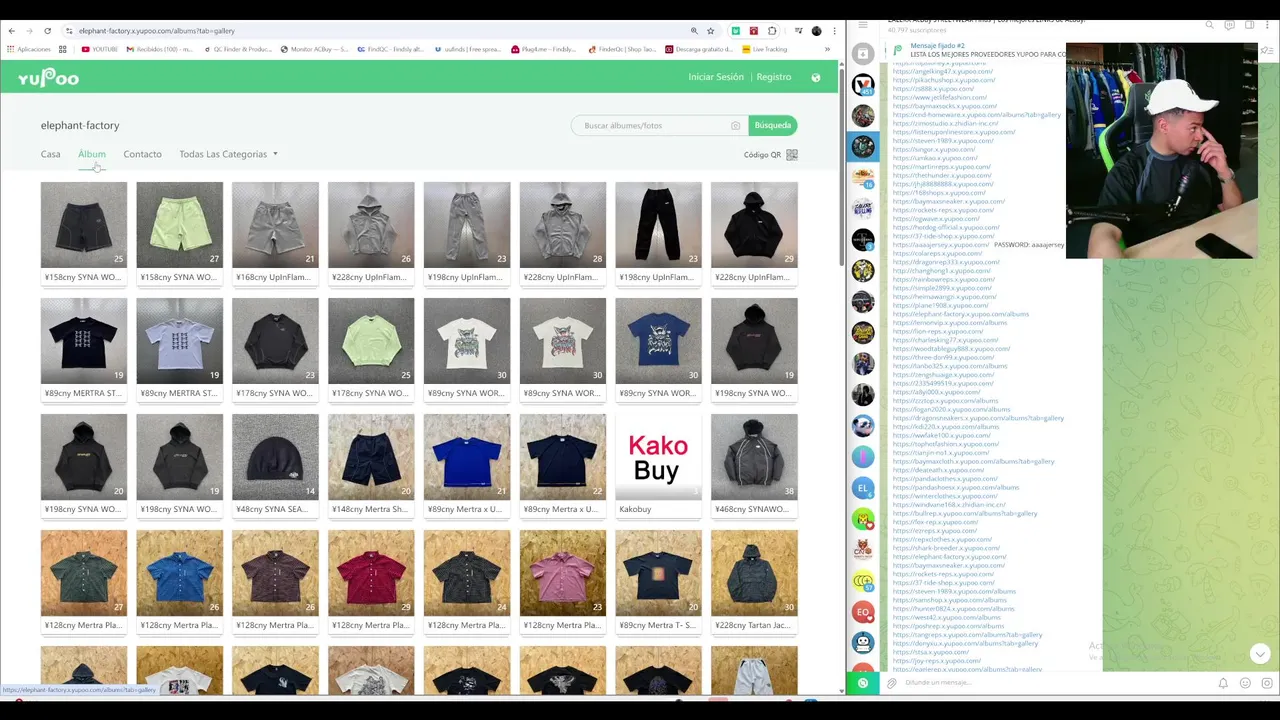Click Iniciar Sesión link

tap(716, 77)
